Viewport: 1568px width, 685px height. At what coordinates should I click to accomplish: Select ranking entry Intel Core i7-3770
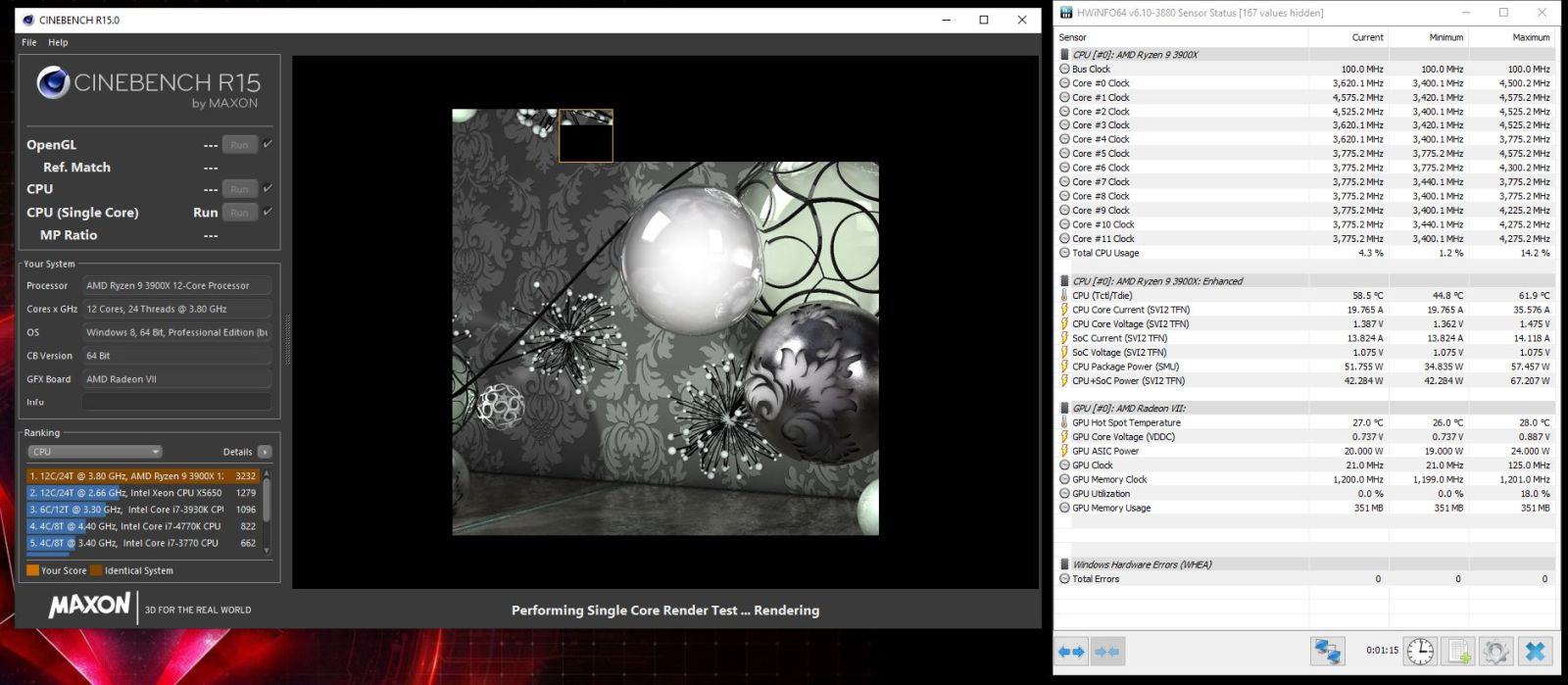point(143,543)
